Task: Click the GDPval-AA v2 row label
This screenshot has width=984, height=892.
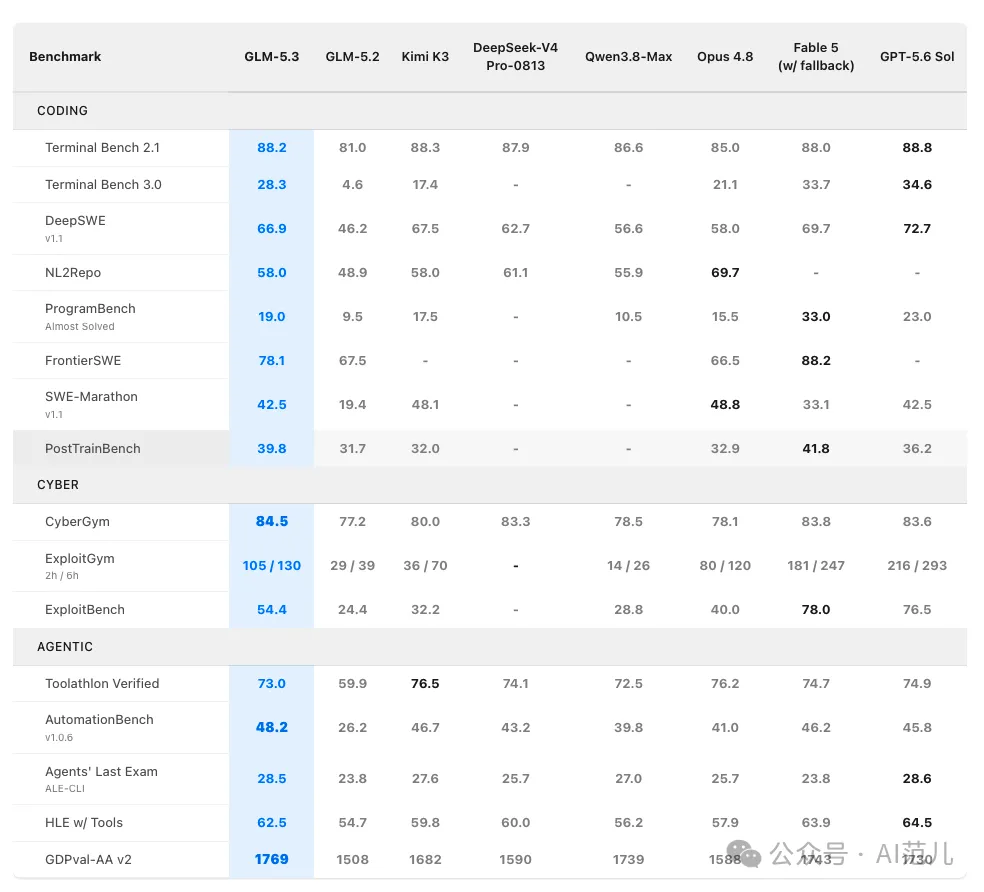Action: 88,859
